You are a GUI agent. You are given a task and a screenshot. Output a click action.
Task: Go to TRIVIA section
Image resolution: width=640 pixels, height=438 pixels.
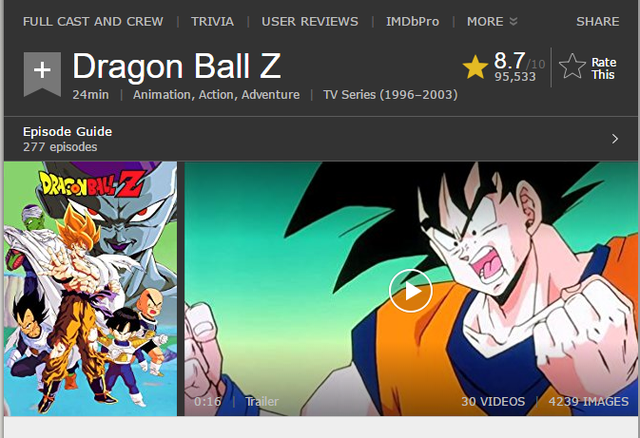(x=212, y=21)
